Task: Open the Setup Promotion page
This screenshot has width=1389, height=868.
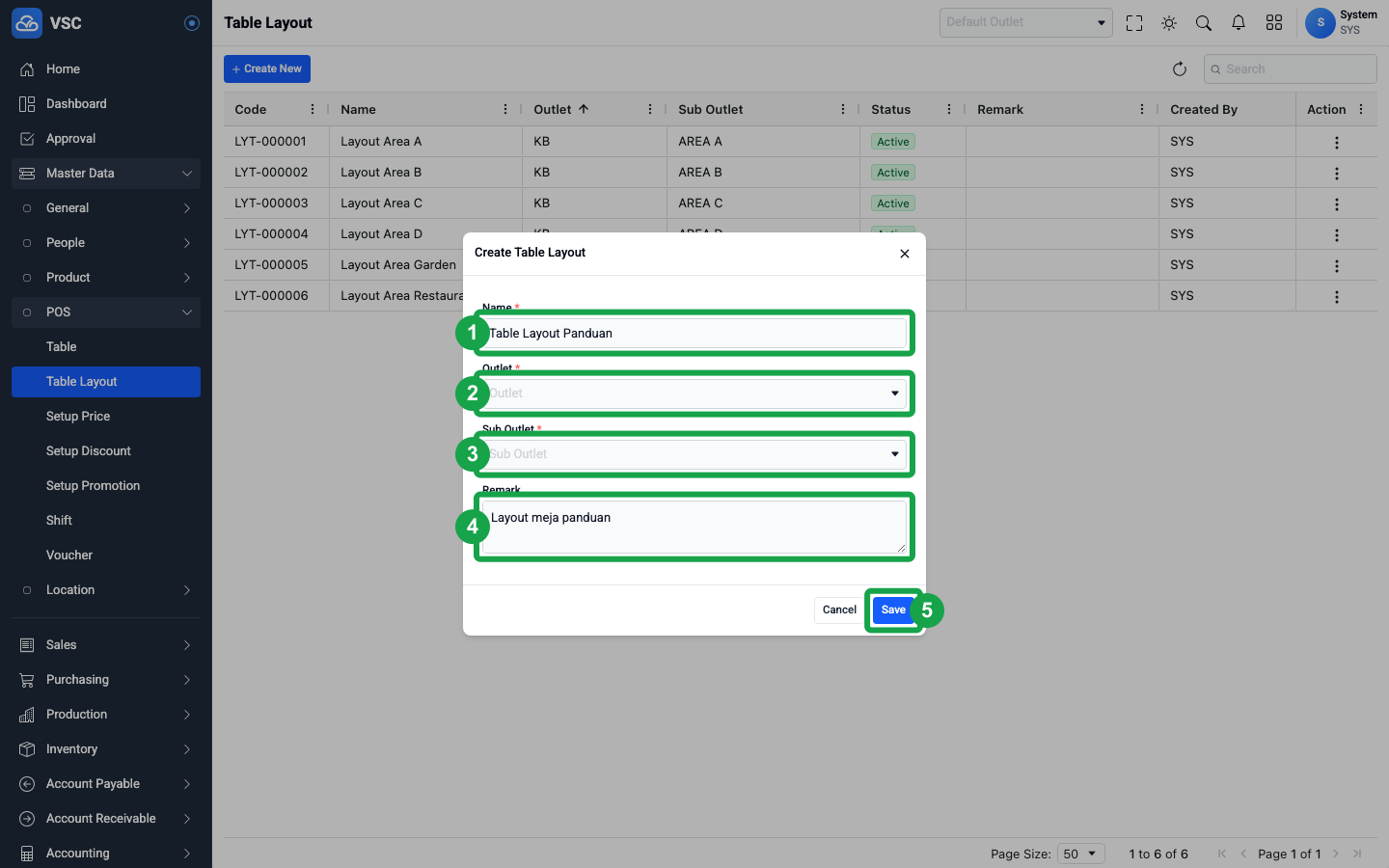Action: point(106,486)
